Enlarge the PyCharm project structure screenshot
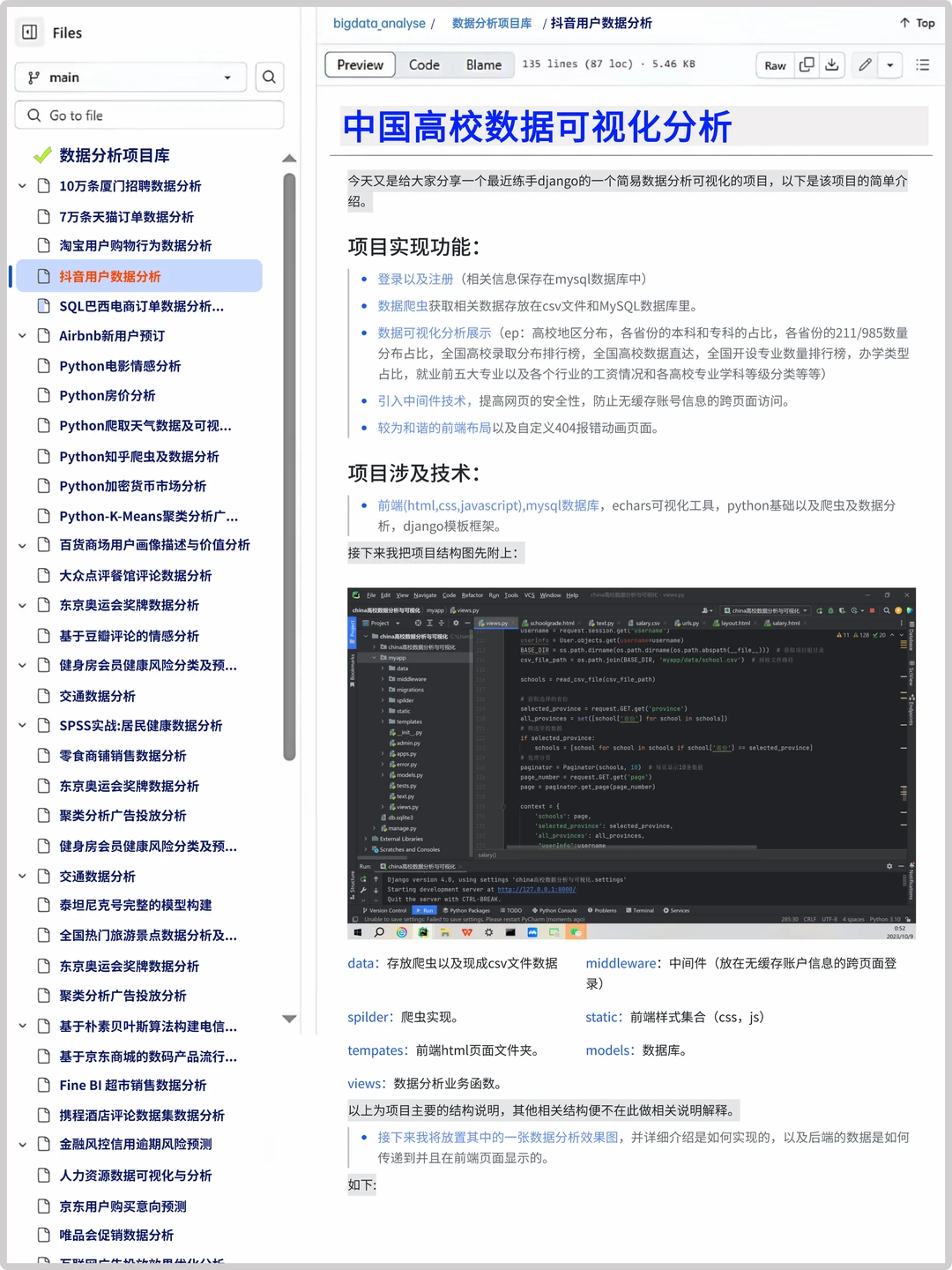Screen dimensions: 952x1270 coord(631,763)
